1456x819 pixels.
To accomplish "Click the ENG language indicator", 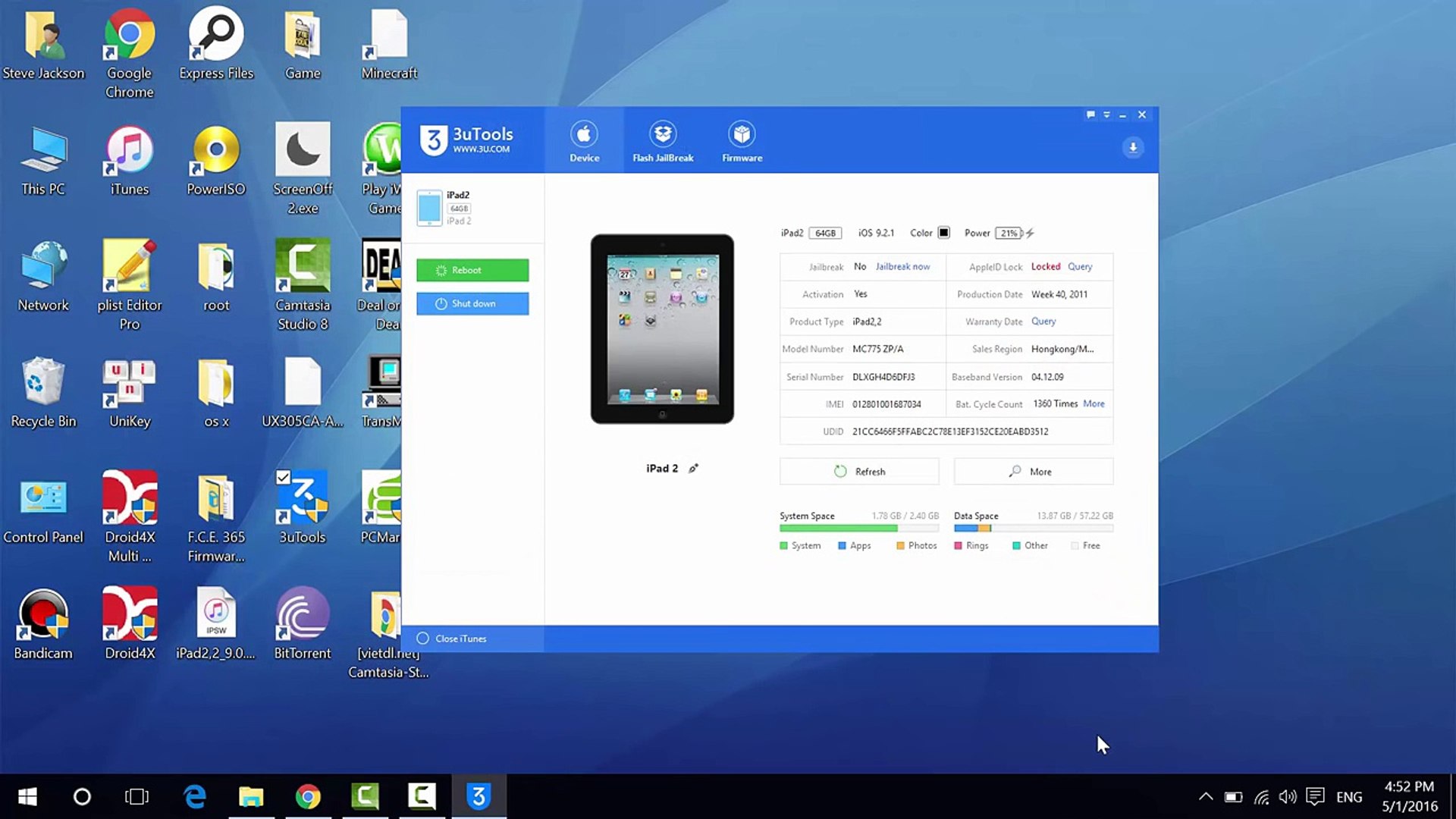I will click(1349, 797).
